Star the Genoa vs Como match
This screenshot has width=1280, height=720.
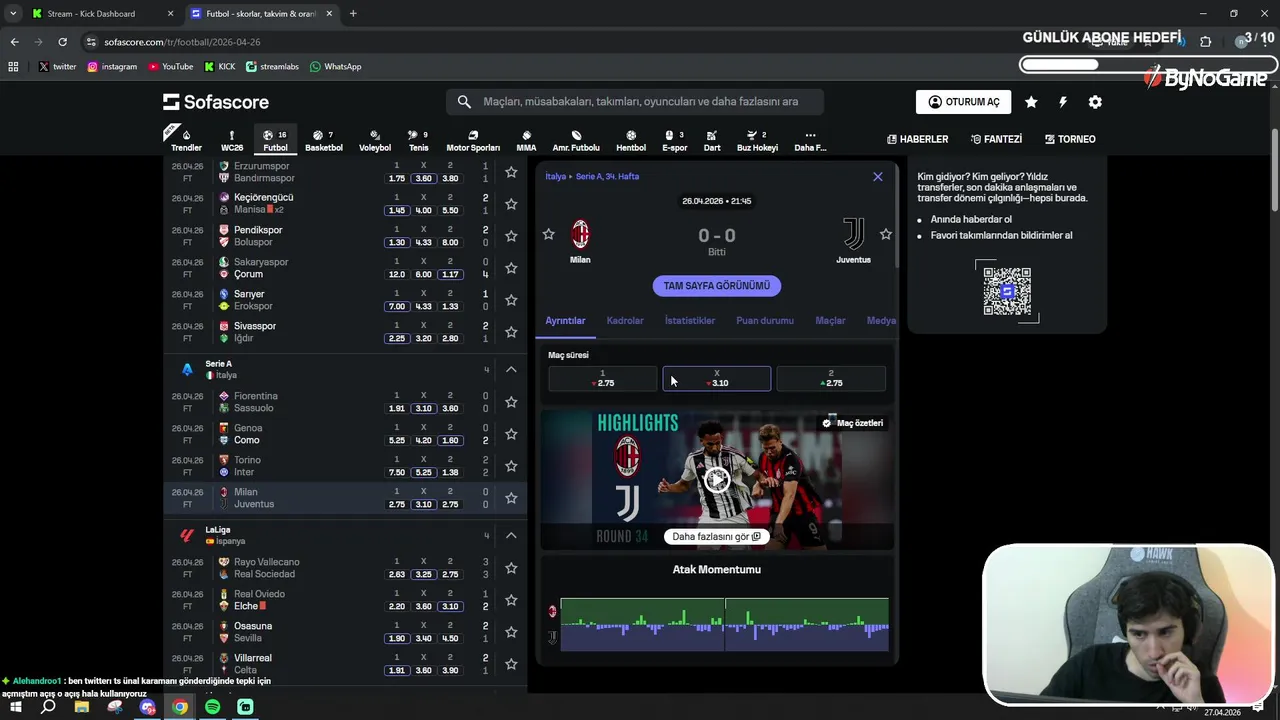click(511, 434)
